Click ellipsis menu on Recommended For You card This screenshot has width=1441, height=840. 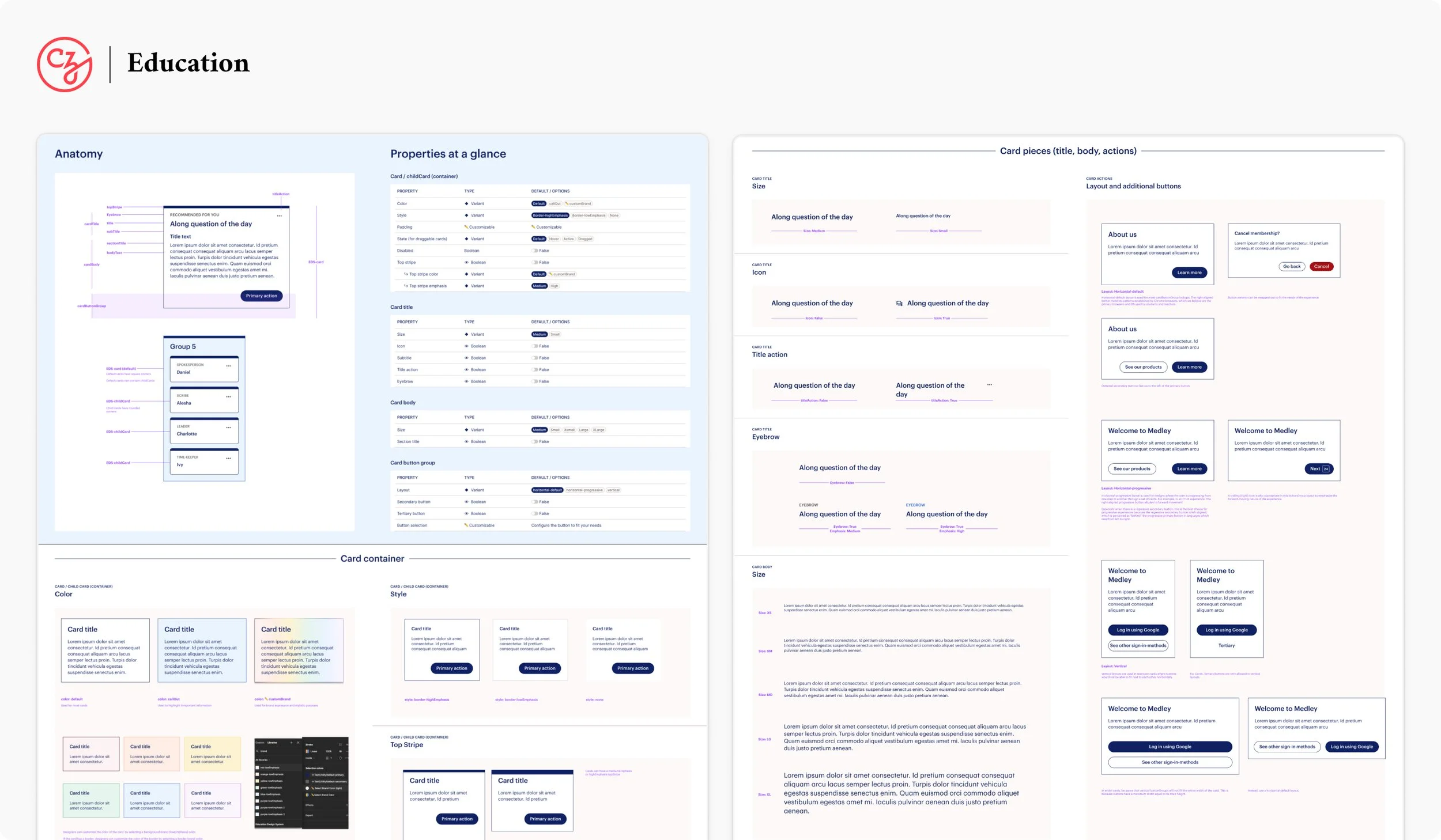tap(280, 216)
